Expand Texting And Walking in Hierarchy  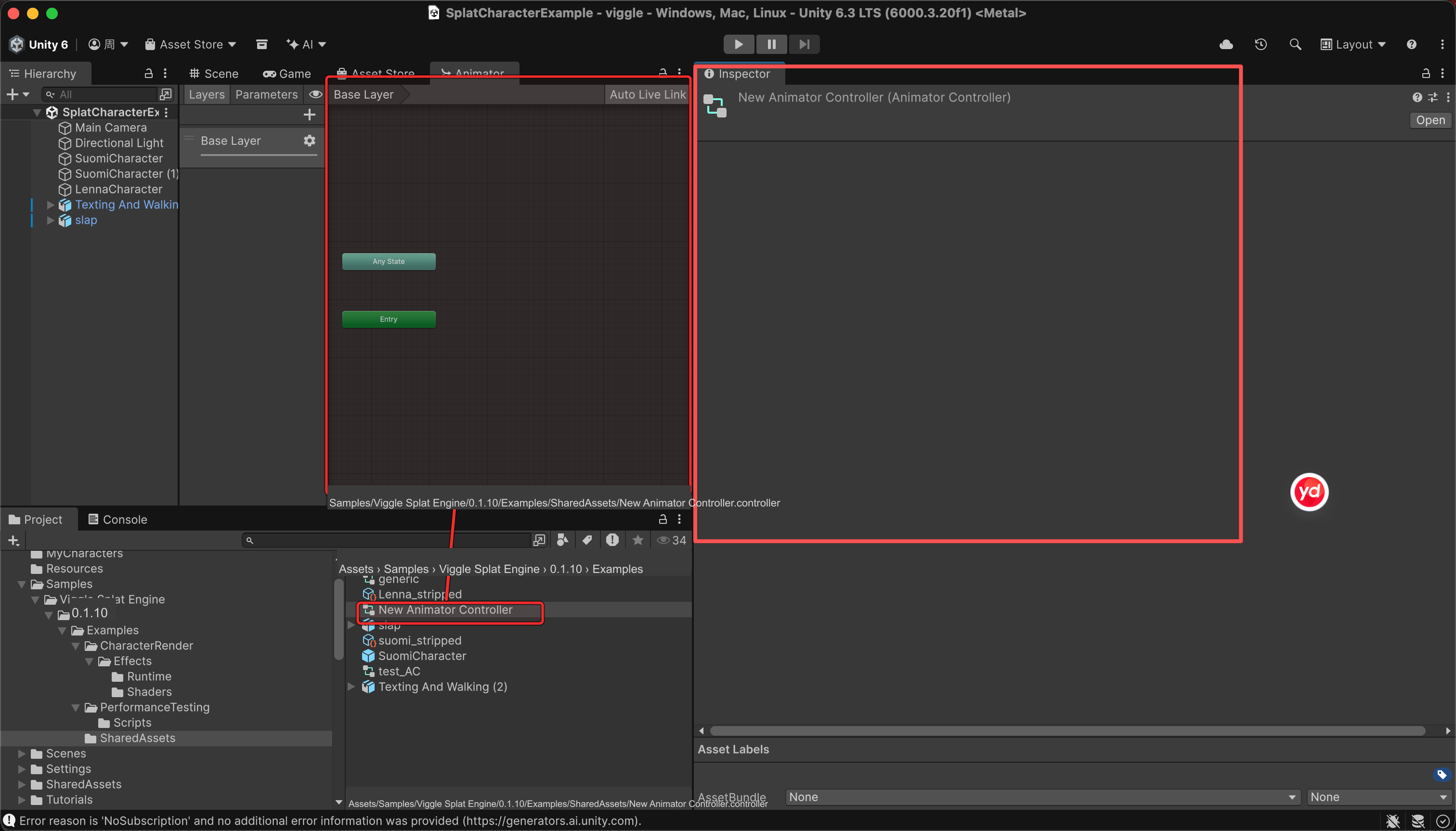(50, 204)
